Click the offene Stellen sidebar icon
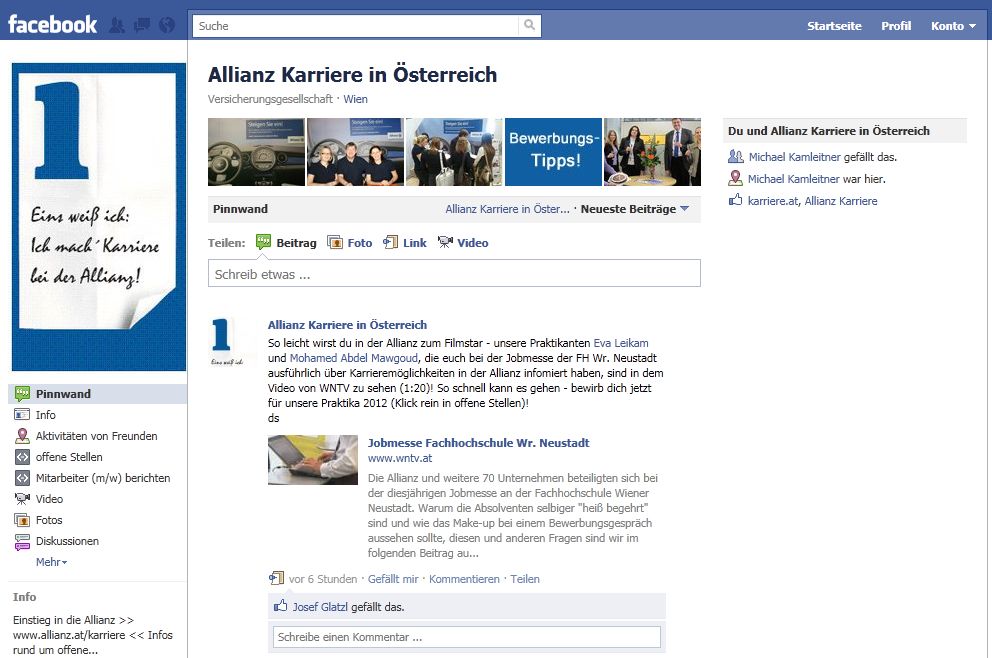 pos(22,457)
